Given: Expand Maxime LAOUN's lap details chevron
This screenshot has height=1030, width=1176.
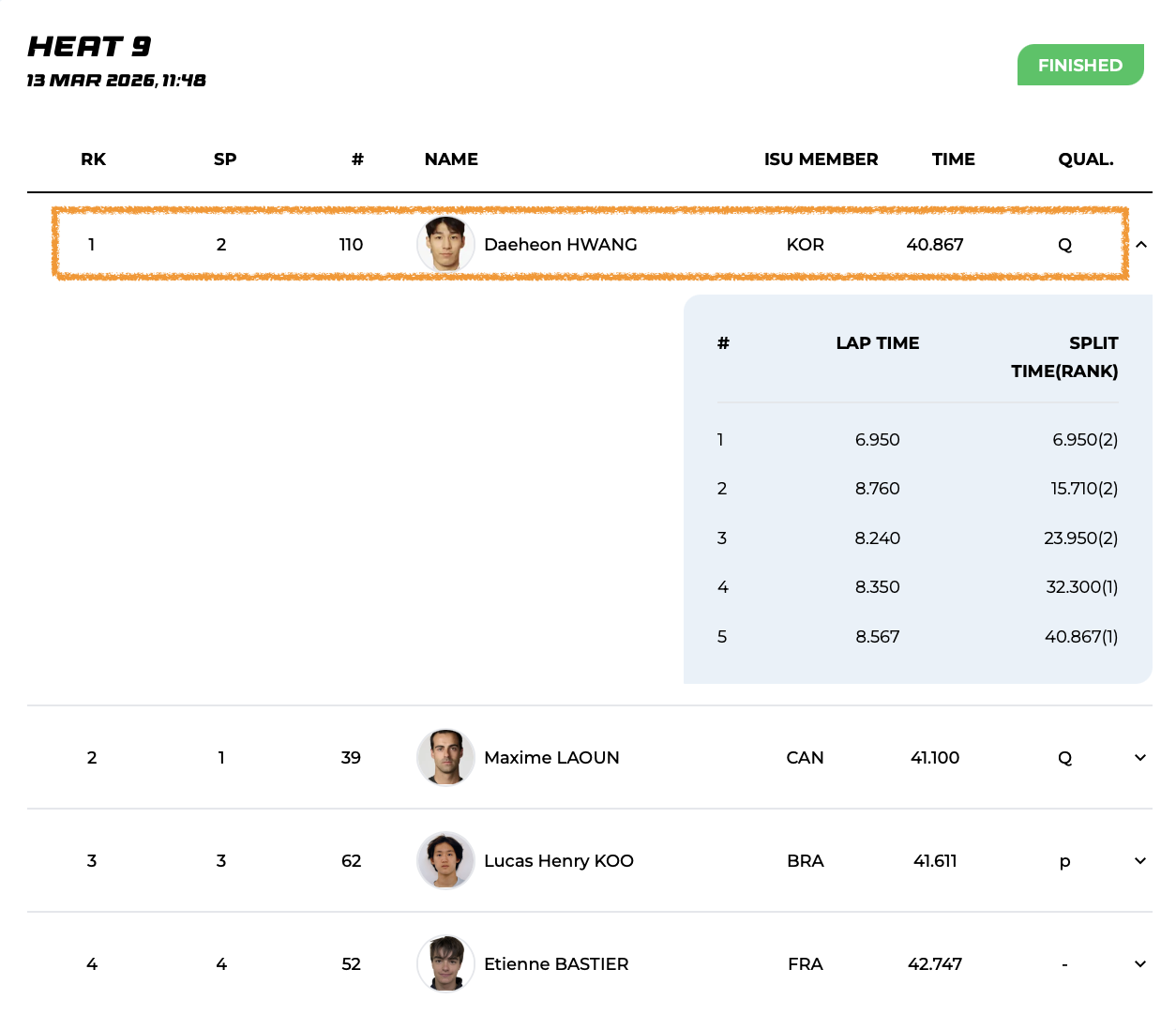Looking at the screenshot, I should pyautogui.click(x=1140, y=758).
